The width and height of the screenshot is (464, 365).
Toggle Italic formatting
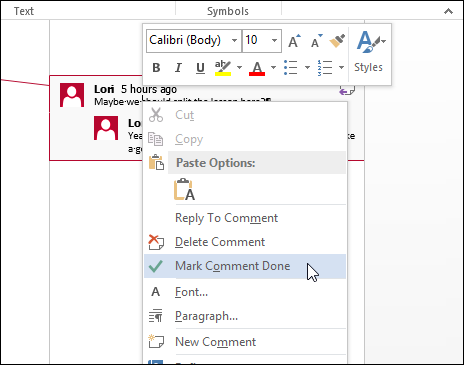[x=178, y=68]
